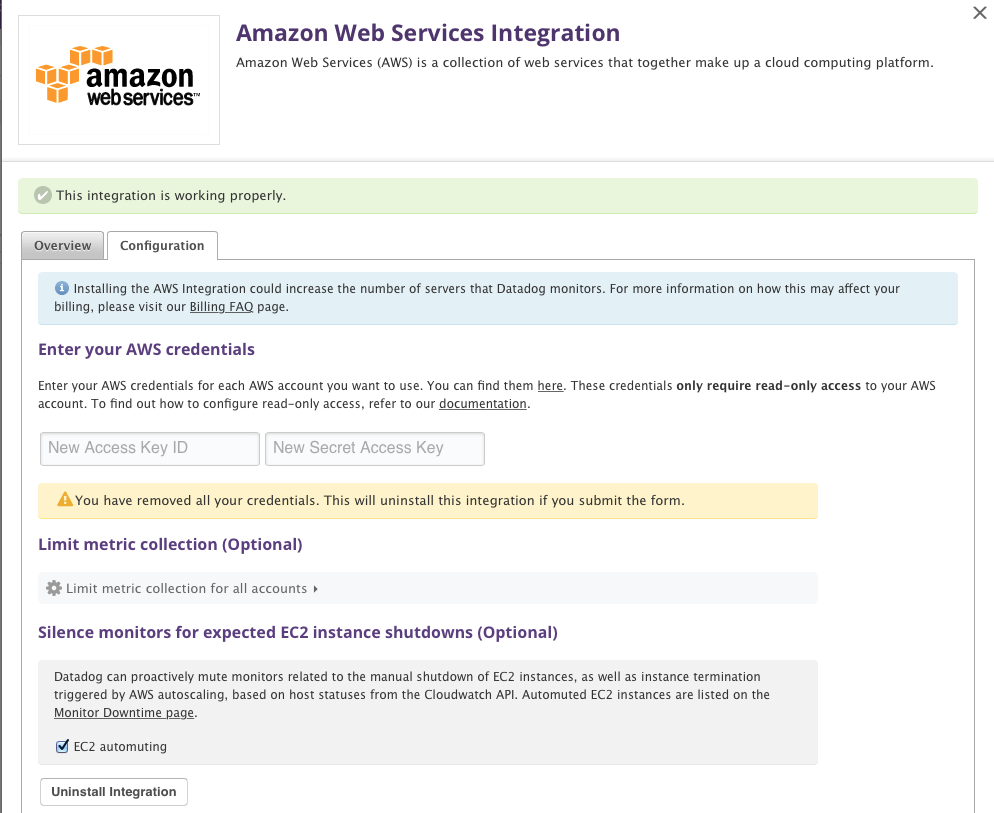Screen dimensions: 994x813
Task: Click "Limit metric collection for all accounts" text
Action: (x=186, y=589)
